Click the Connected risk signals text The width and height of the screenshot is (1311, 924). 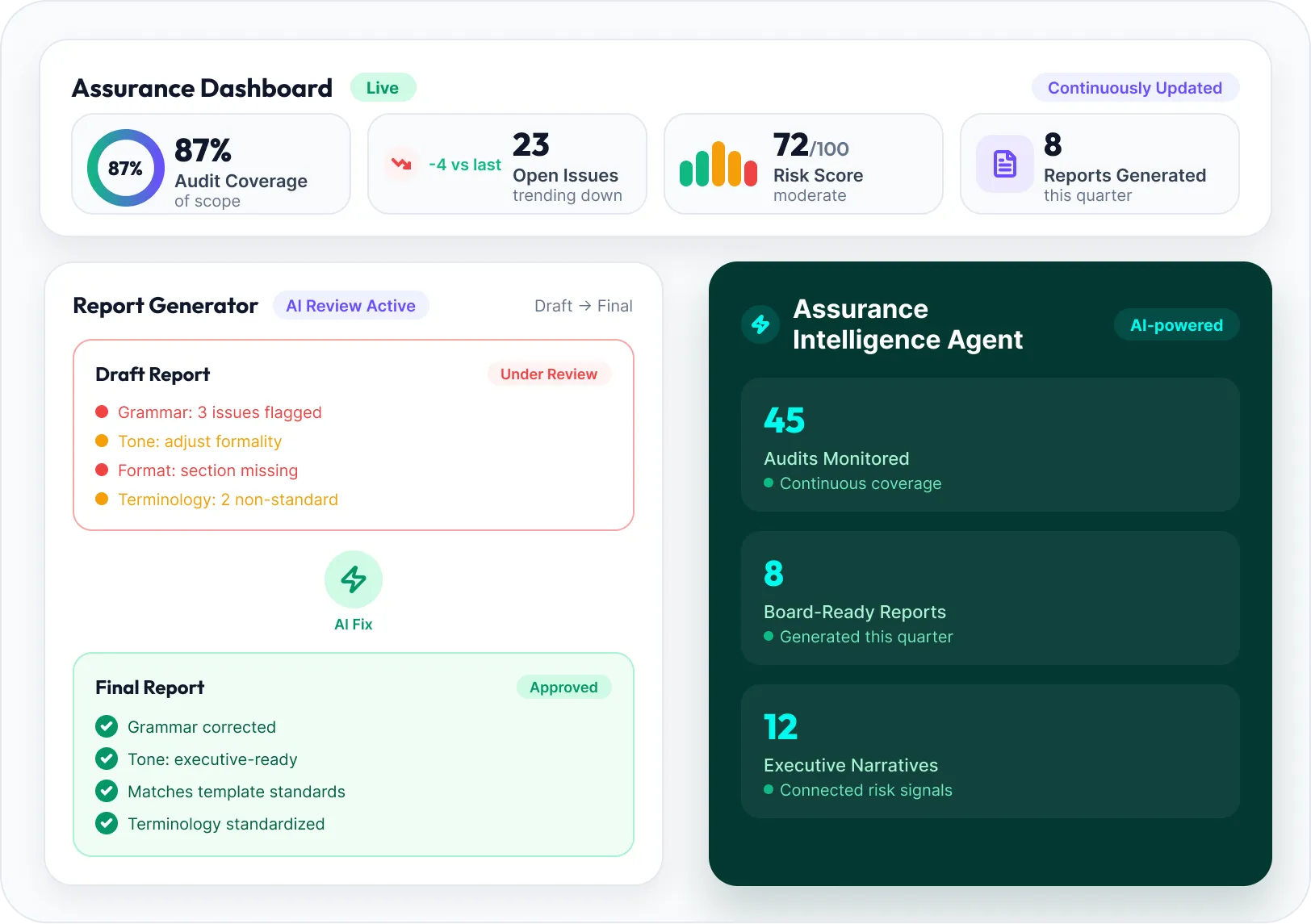[866, 790]
